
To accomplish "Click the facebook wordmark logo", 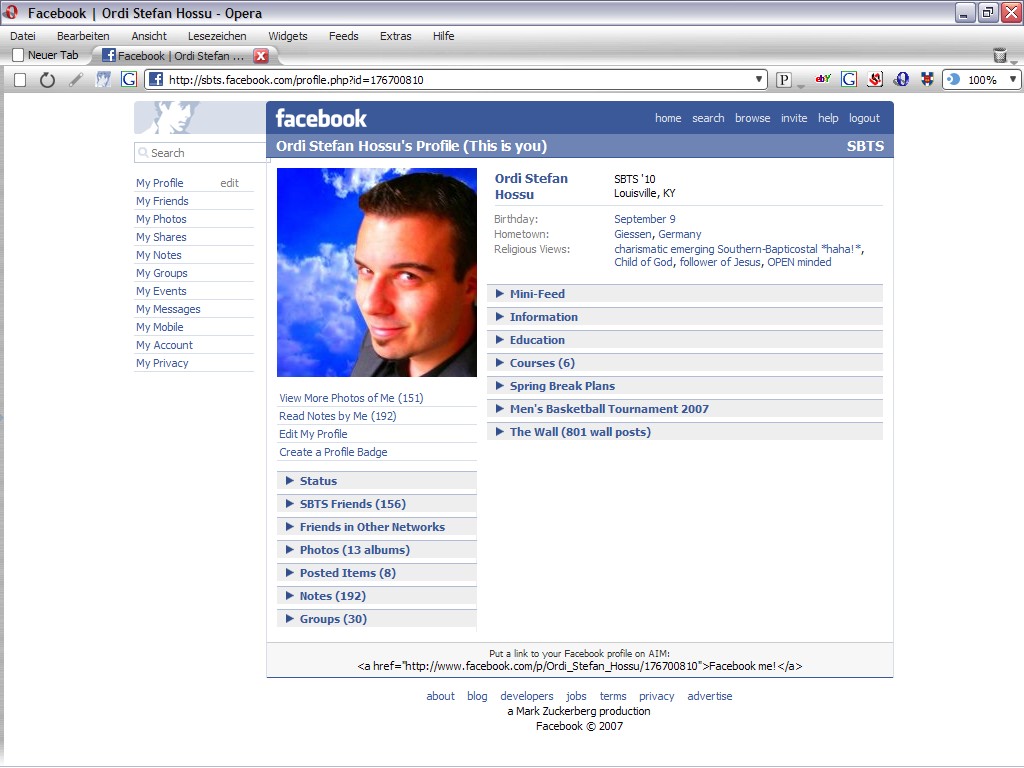I will 321,118.
